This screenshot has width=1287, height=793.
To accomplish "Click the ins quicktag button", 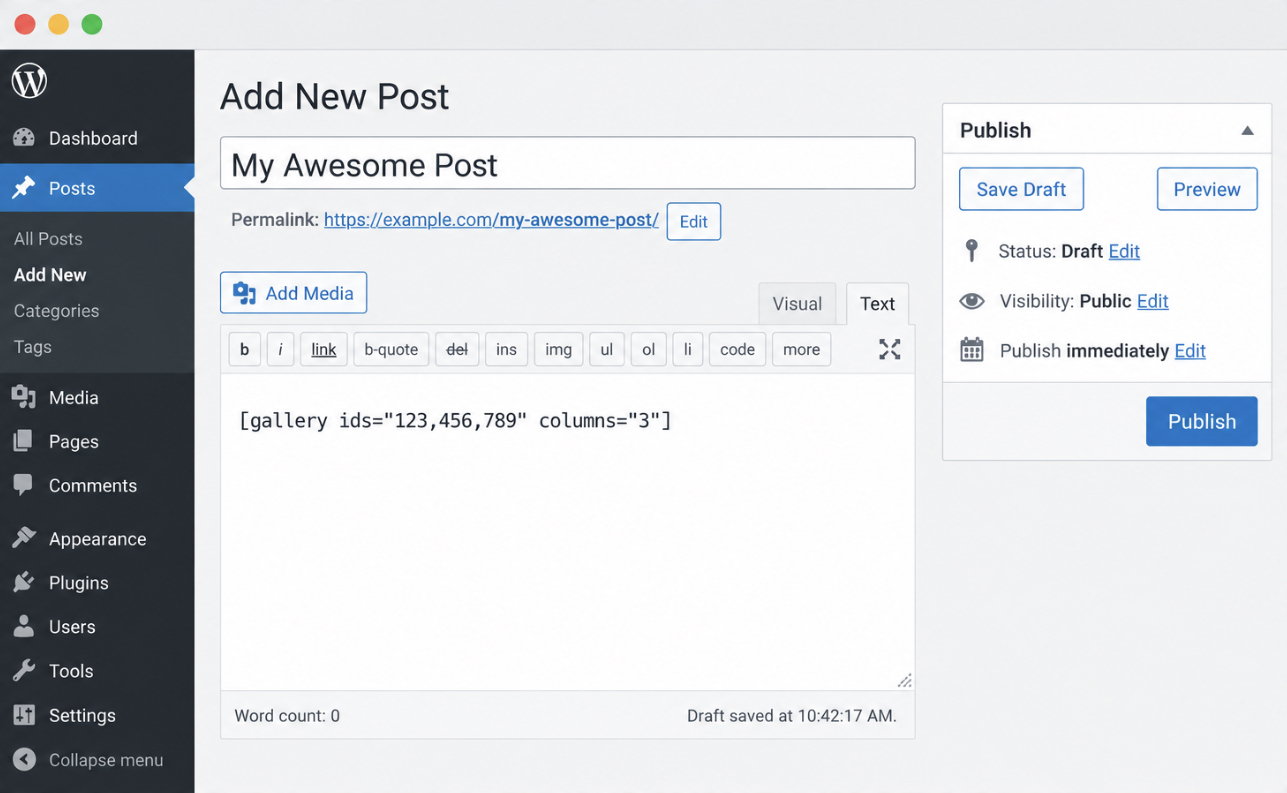I will pyautogui.click(x=506, y=349).
